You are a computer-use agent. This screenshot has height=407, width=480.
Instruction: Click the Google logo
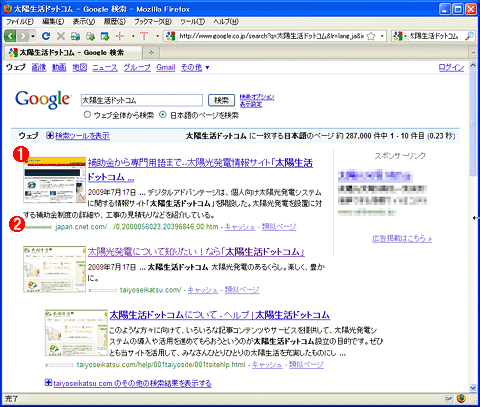pos(43,99)
